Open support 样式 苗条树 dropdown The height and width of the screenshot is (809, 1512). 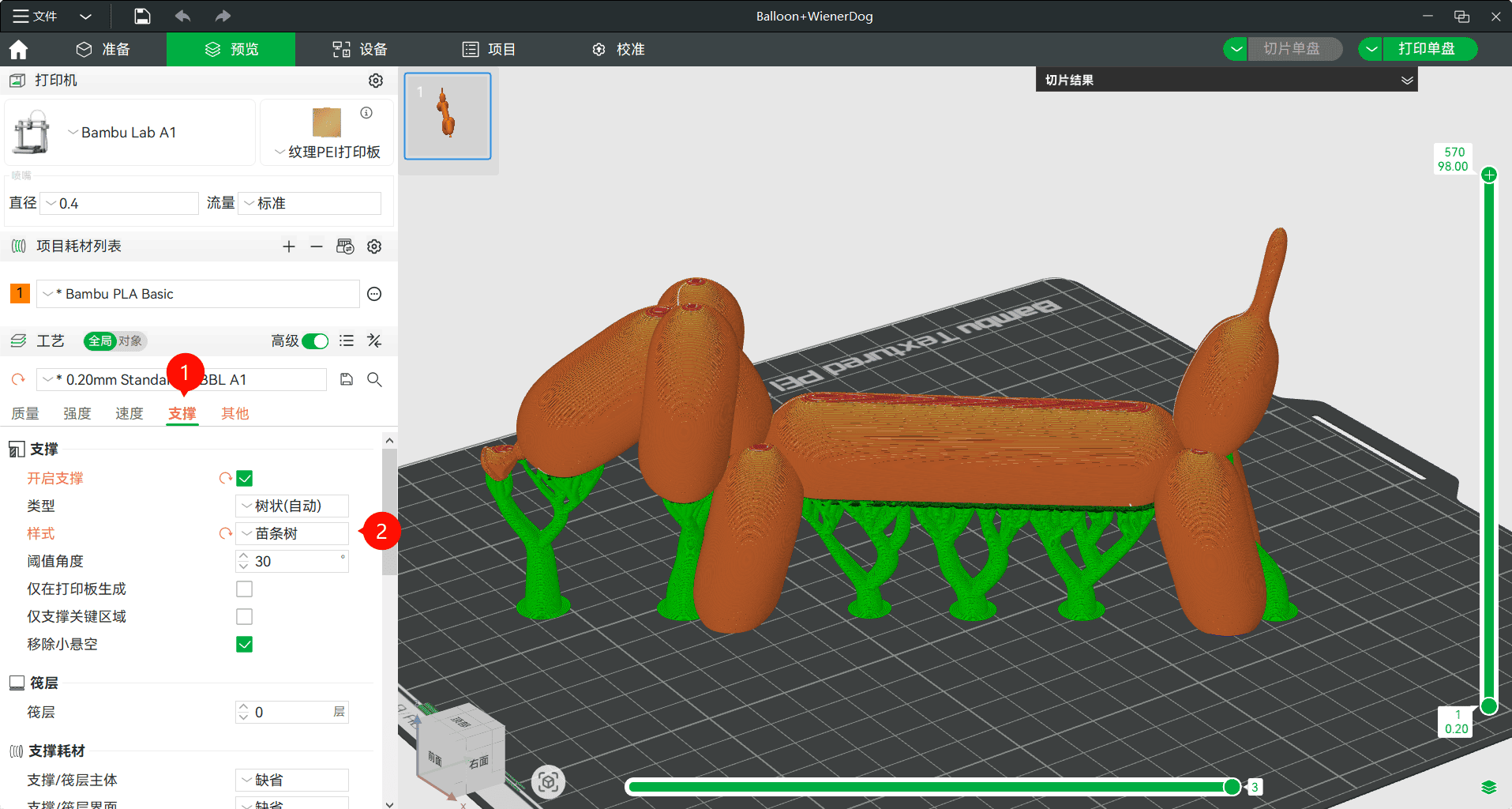point(292,533)
